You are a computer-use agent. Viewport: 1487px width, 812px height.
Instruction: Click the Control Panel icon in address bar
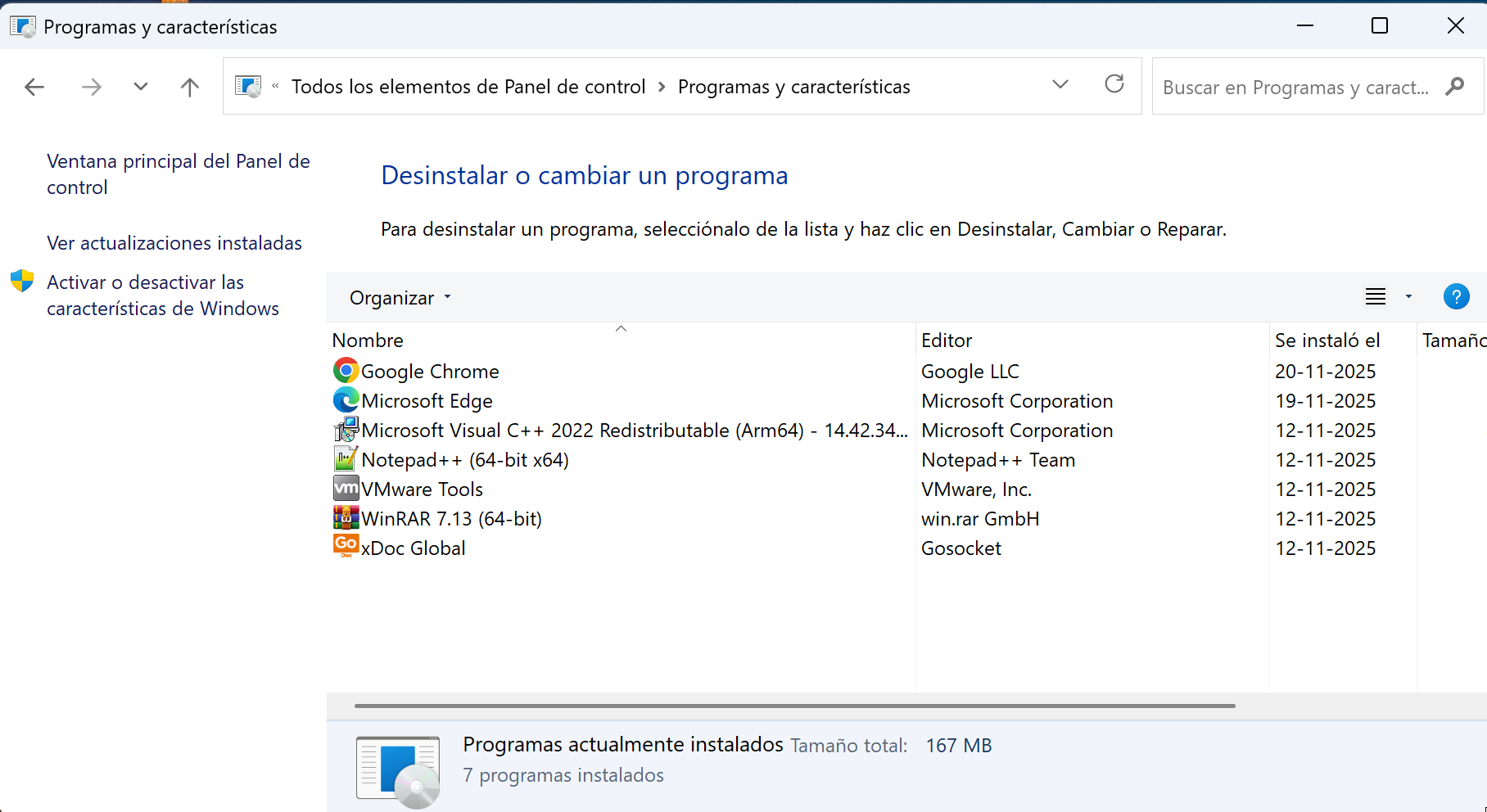pyautogui.click(x=248, y=86)
